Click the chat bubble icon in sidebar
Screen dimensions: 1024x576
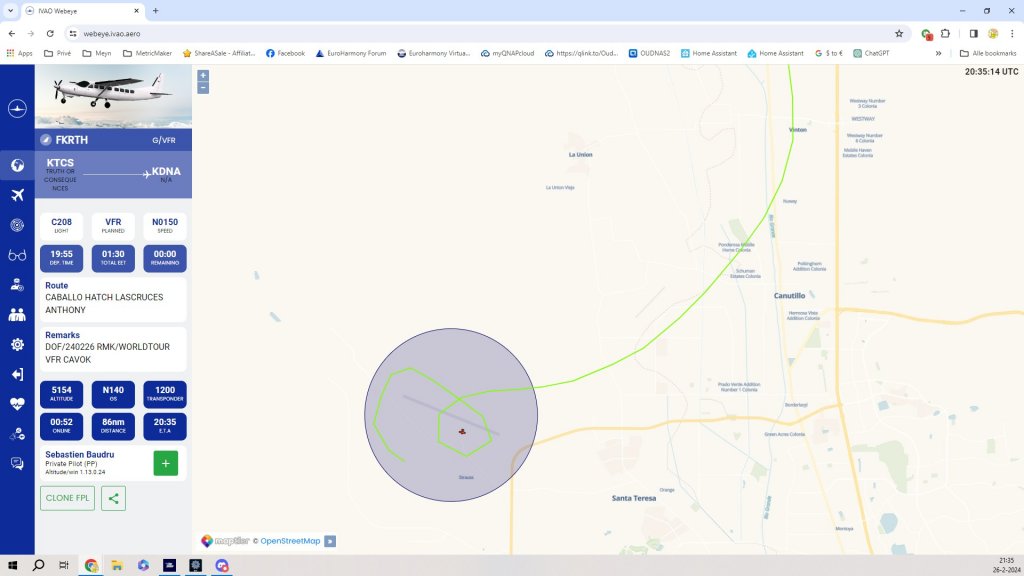click(x=17, y=463)
